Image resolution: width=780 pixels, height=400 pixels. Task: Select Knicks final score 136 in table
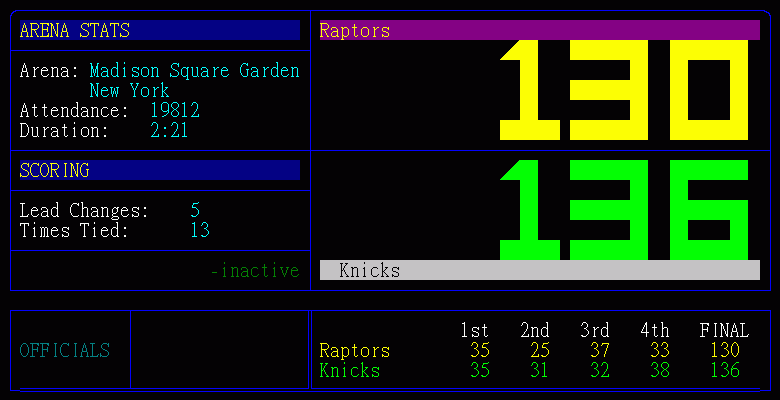pos(725,371)
